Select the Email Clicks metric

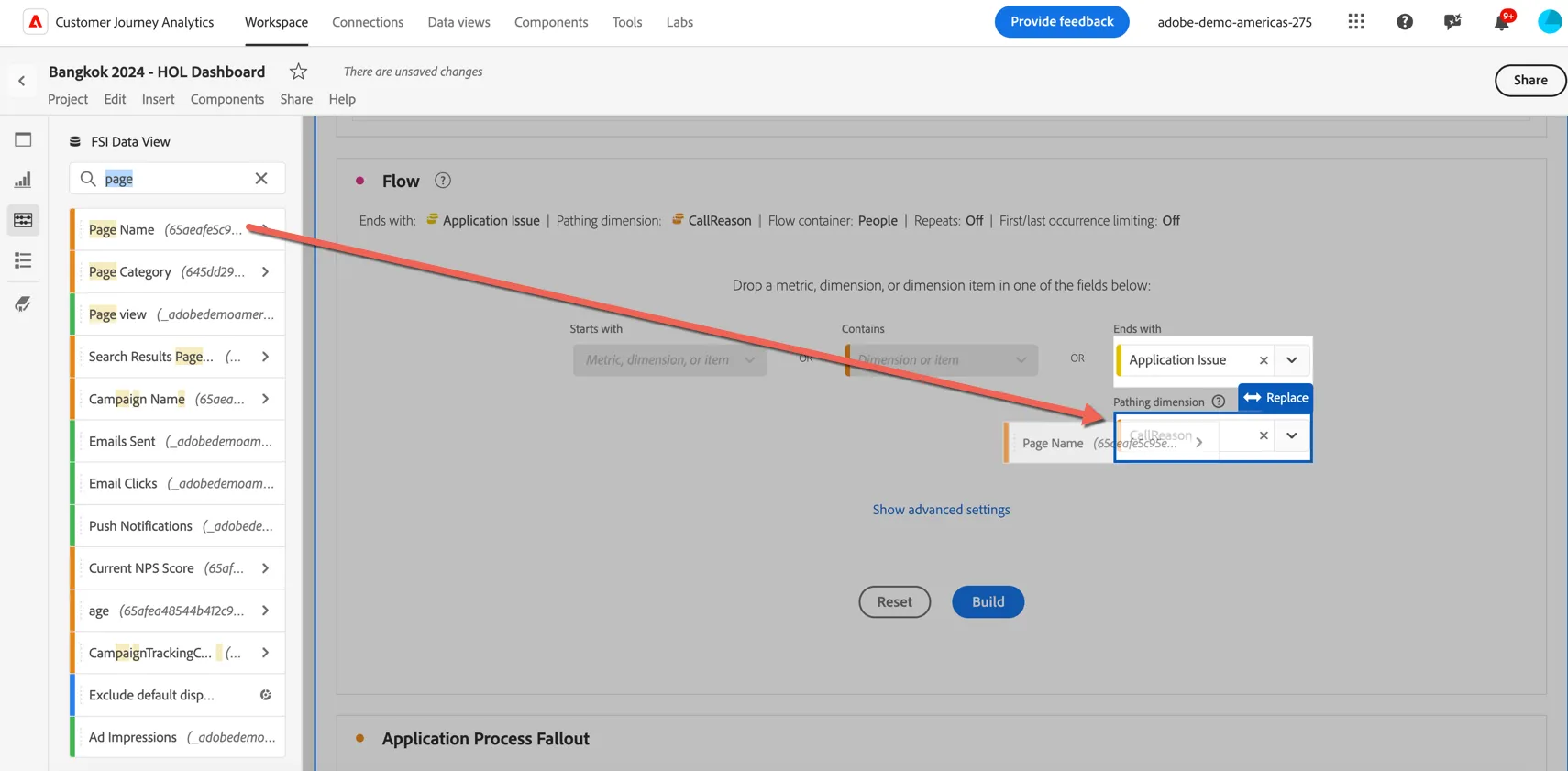click(178, 483)
